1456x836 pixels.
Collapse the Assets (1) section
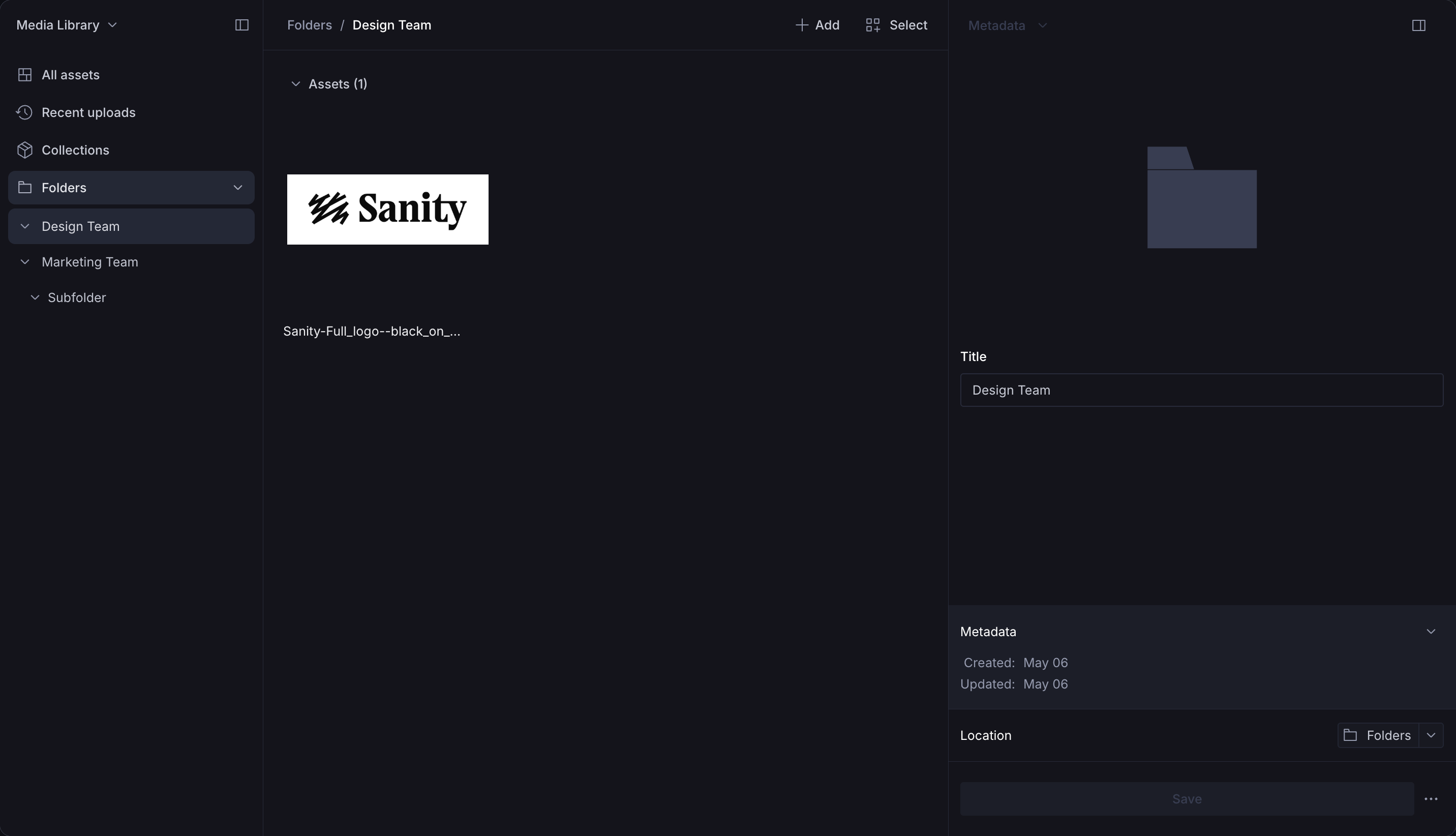295,84
